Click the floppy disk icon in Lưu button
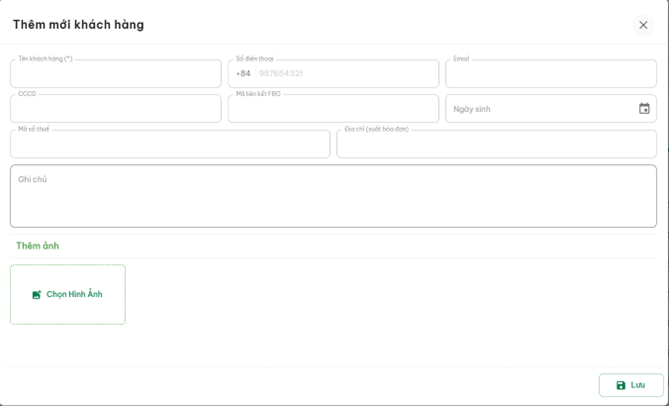 click(x=620, y=385)
